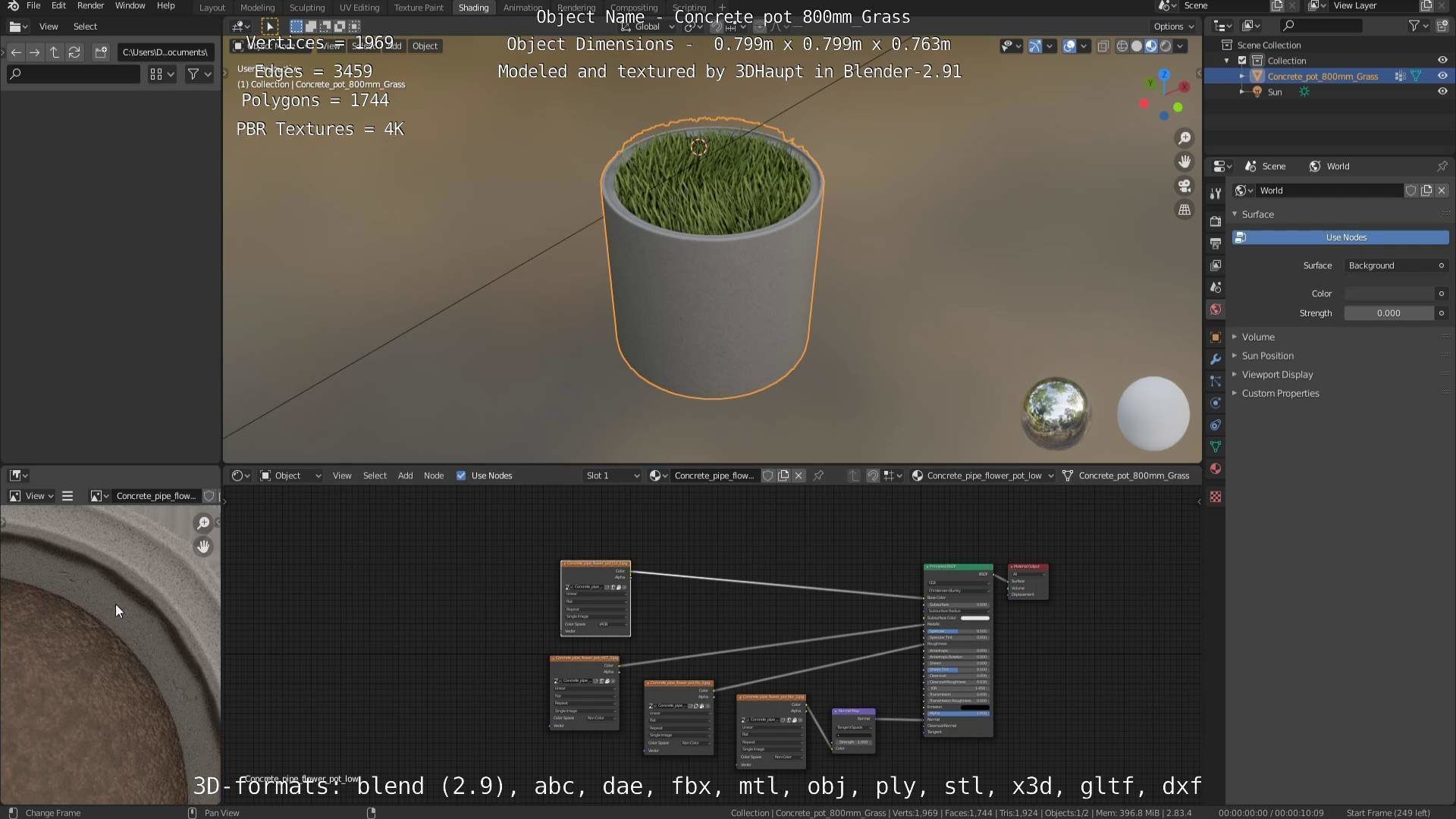Click the zoom icon in image editor
The width and height of the screenshot is (1456, 819).
click(203, 523)
